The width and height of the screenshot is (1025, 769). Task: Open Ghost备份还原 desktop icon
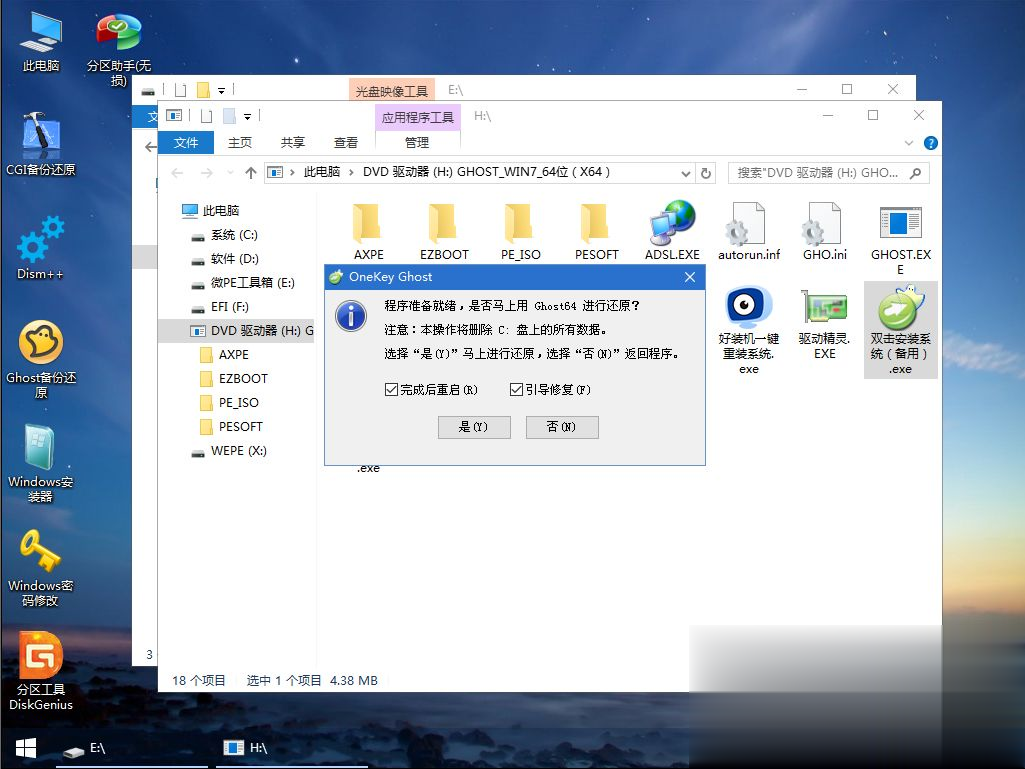point(41,359)
